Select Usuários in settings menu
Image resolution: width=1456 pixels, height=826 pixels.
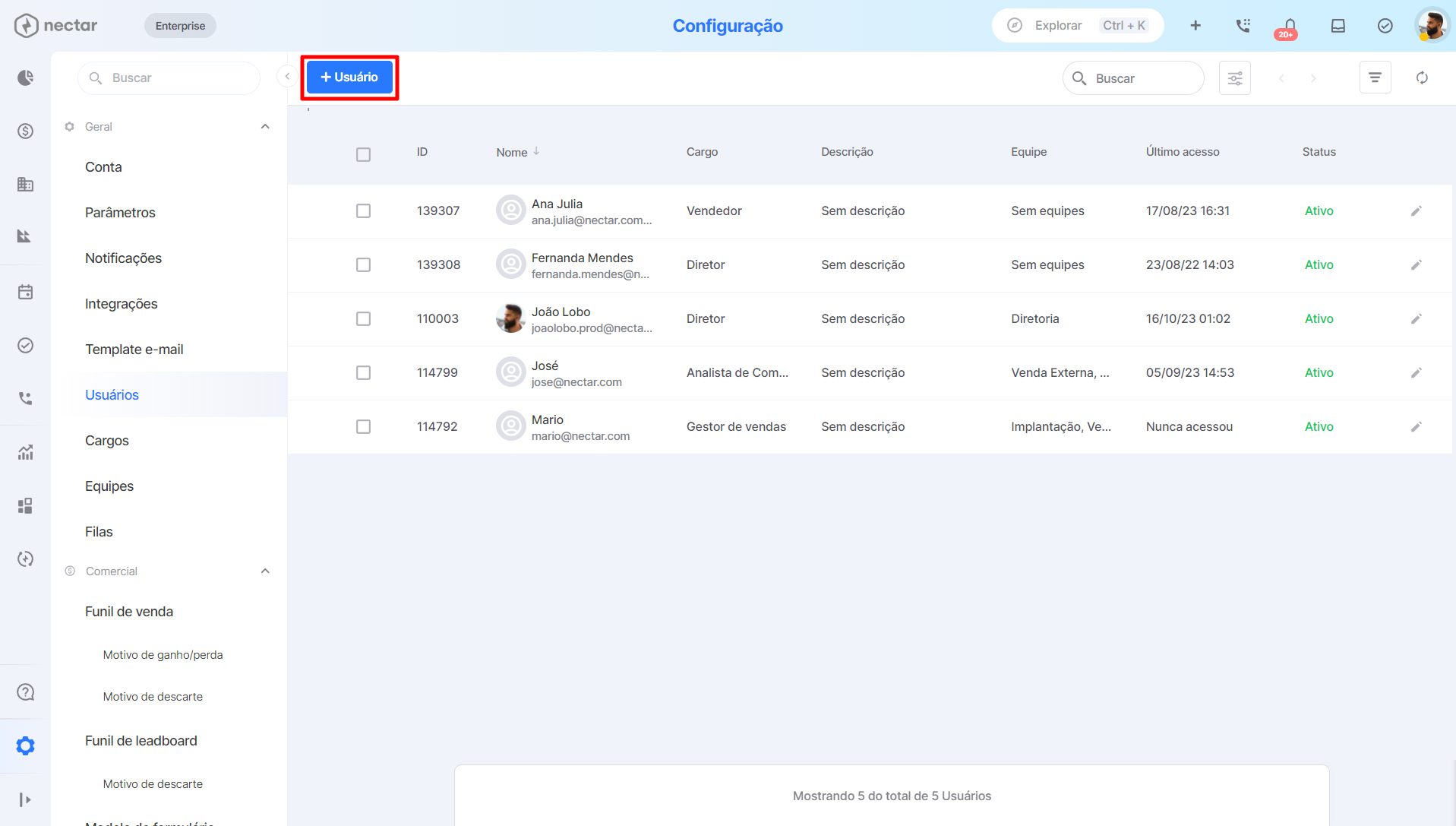click(112, 395)
